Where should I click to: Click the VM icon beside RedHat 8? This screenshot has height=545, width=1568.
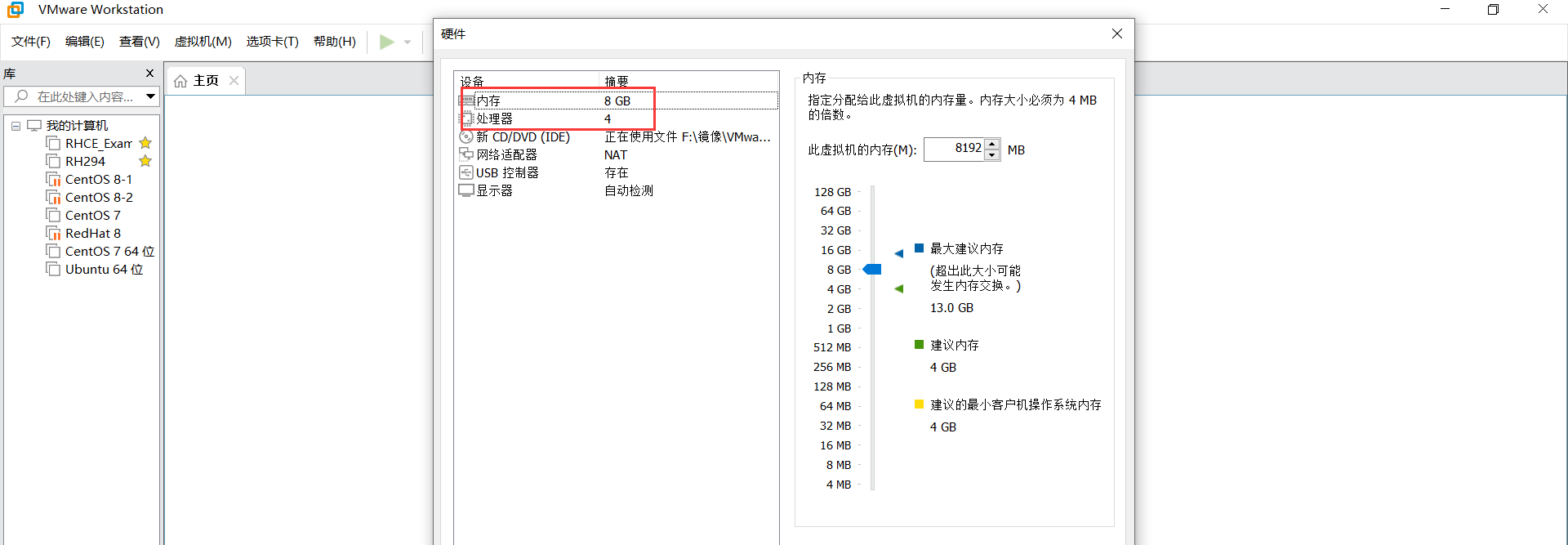click(54, 234)
